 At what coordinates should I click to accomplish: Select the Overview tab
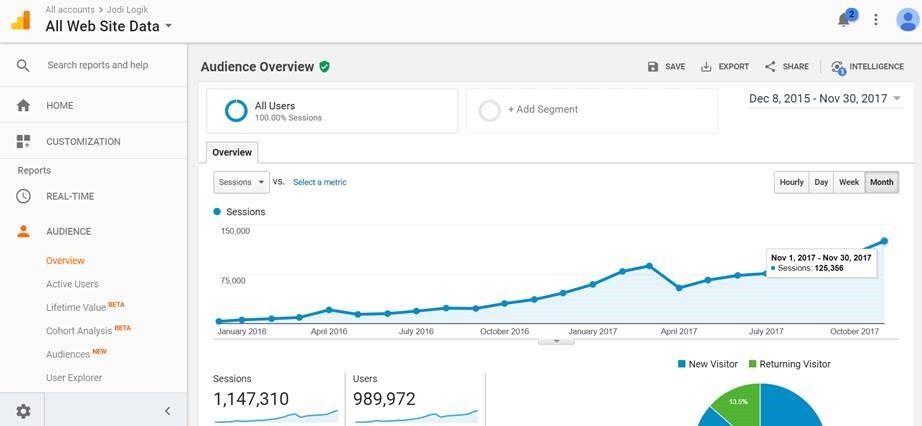click(232, 152)
